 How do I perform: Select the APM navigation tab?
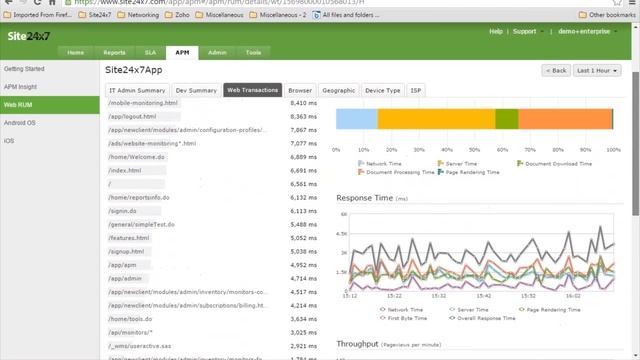pyautogui.click(x=182, y=53)
